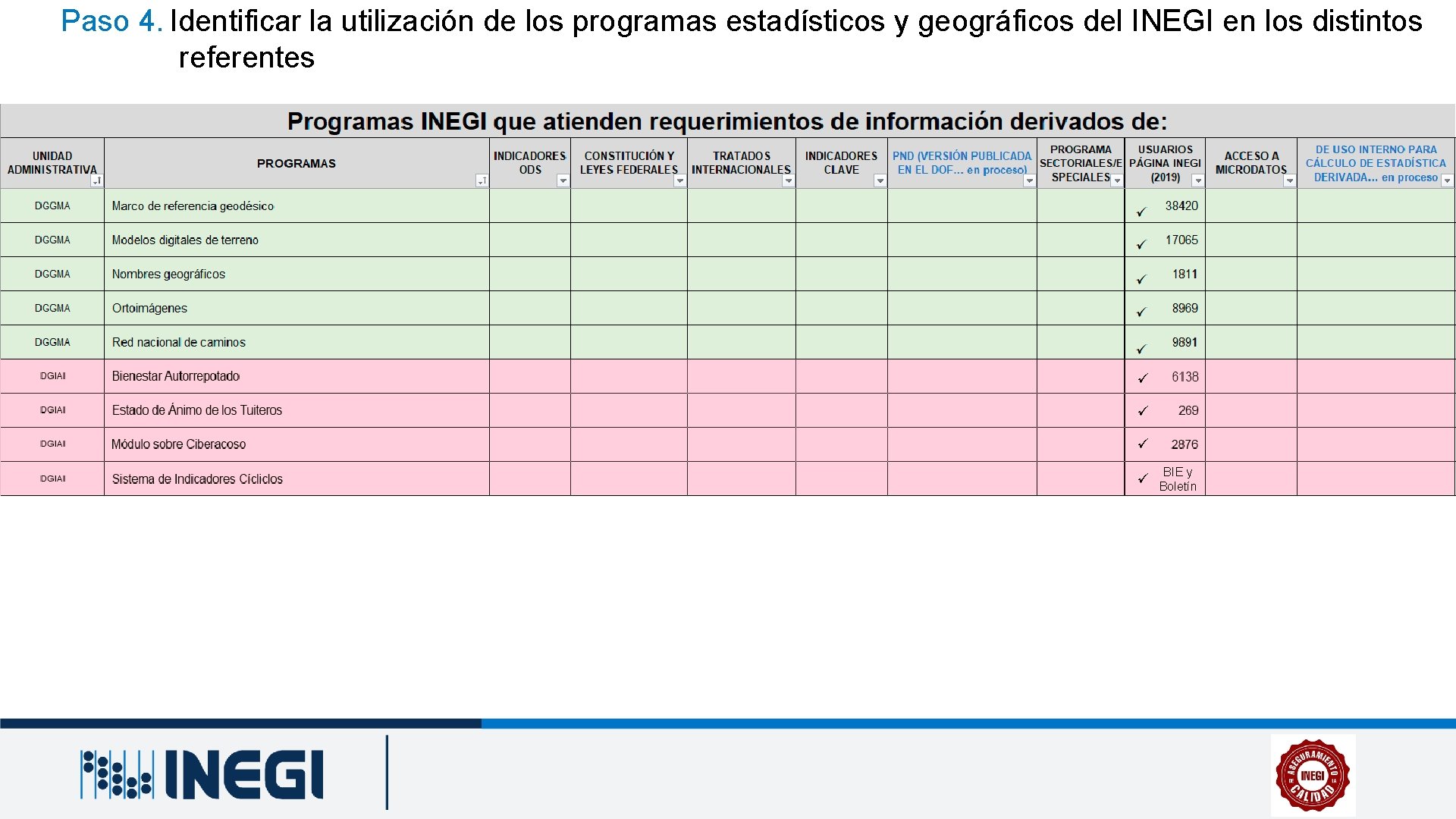Open Unidad Administrativa sort filter arrow
The height and width of the screenshot is (819, 1456).
96,180
